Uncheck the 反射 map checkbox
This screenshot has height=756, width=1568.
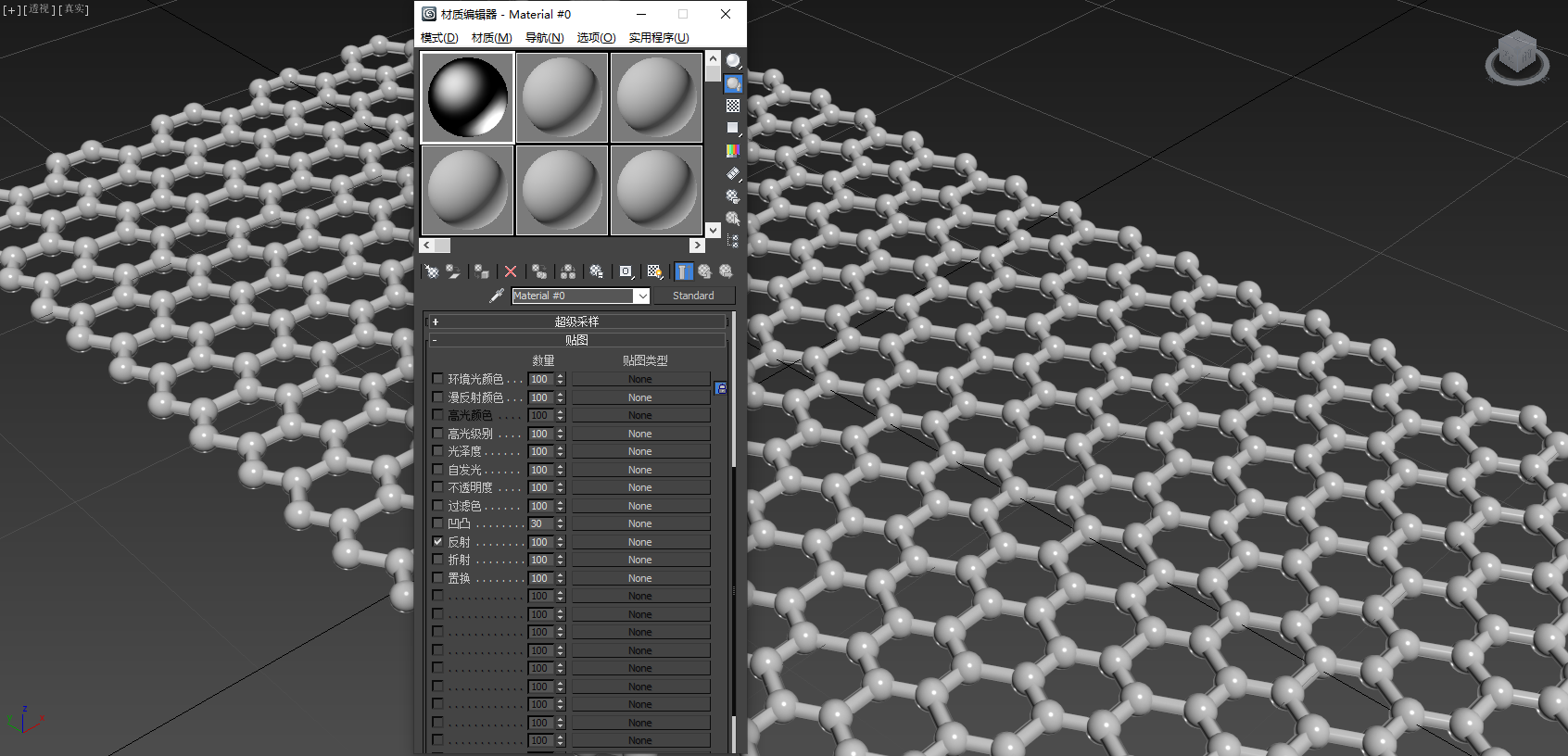437,542
